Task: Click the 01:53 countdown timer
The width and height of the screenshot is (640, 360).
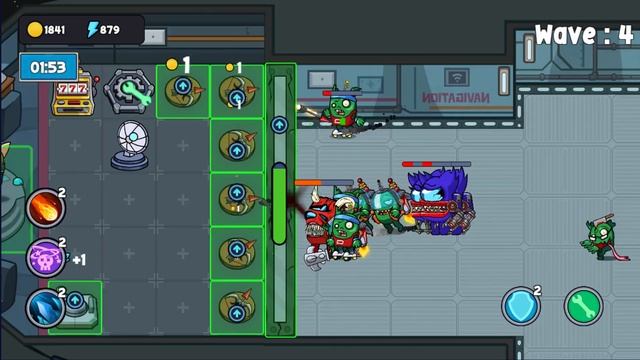Action: [x=48, y=67]
